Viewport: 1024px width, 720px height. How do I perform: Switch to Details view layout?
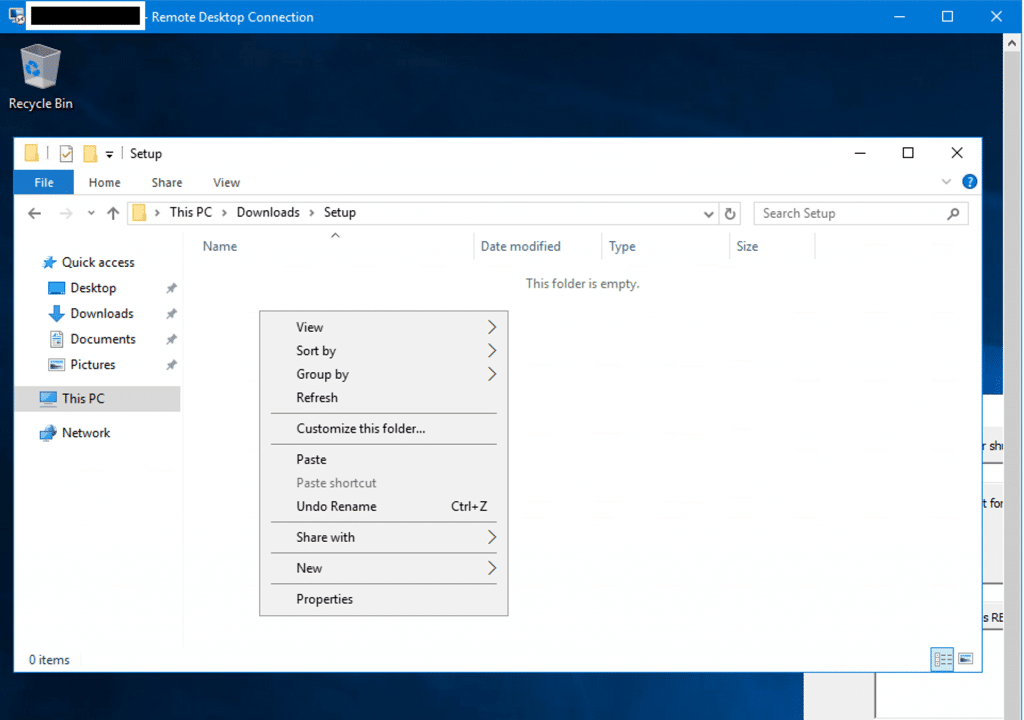[941, 659]
